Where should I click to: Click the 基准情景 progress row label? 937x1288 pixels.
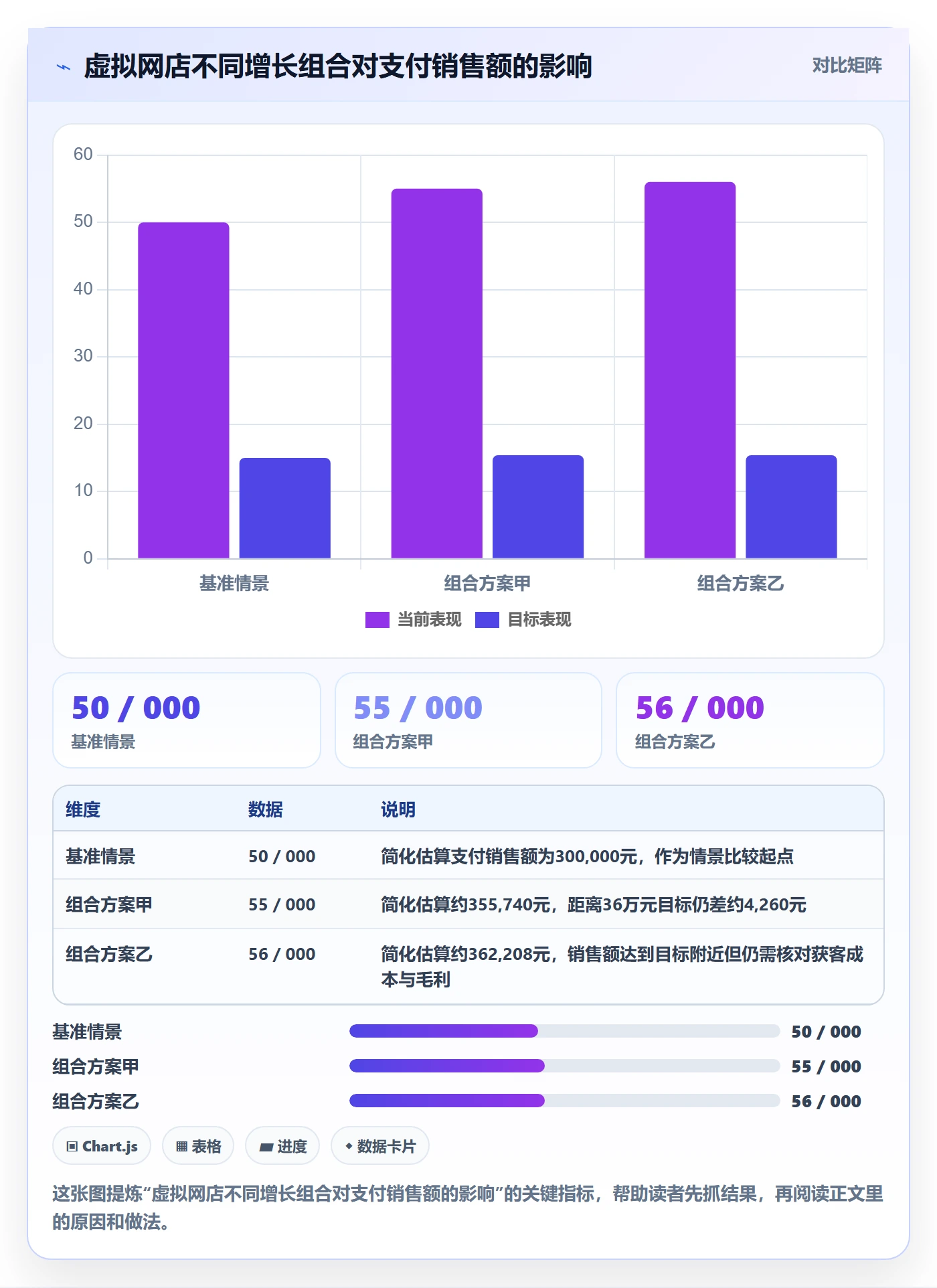(x=87, y=1032)
